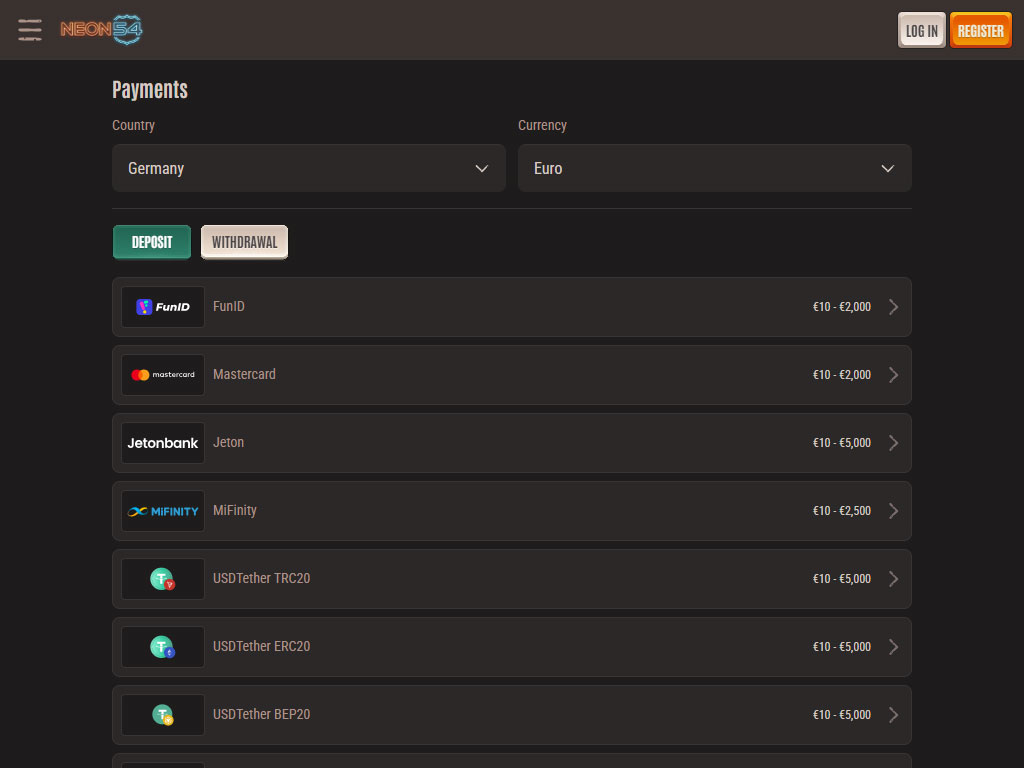Click the USDTether ERC20 coin icon

(163, 647)
